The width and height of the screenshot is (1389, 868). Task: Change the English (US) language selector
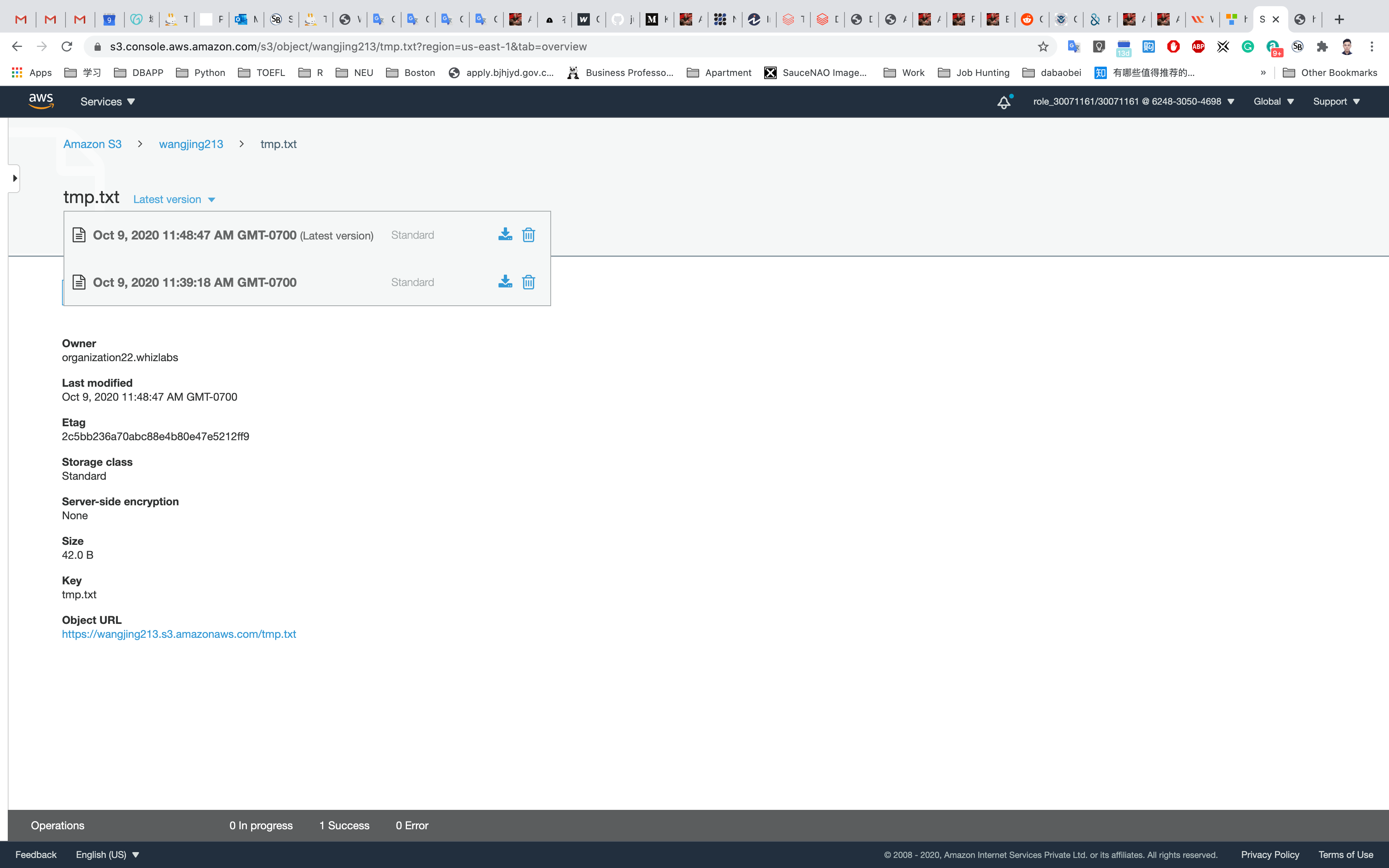pos(107,854)
